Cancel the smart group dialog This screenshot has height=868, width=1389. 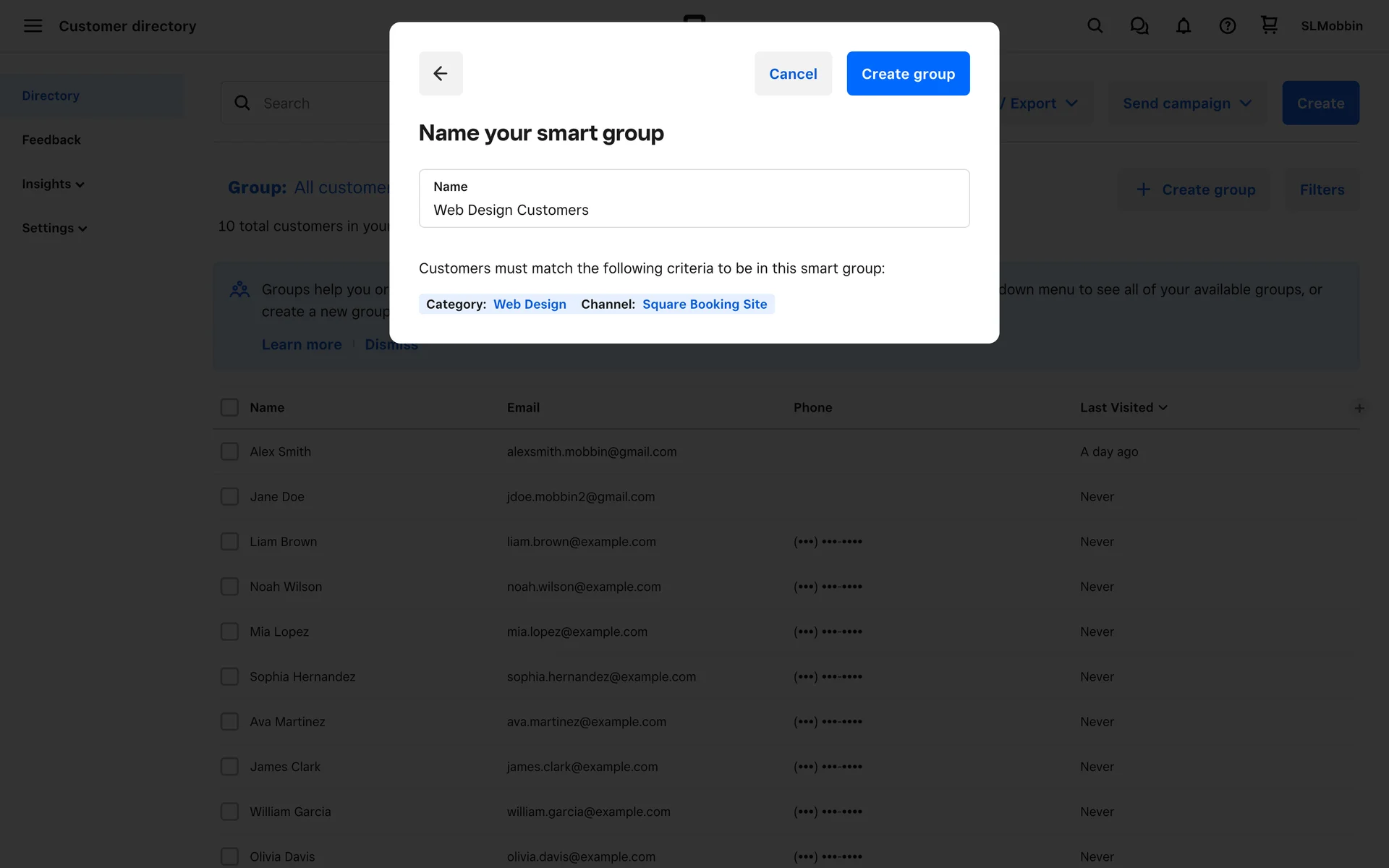click(x=793, y=74)
